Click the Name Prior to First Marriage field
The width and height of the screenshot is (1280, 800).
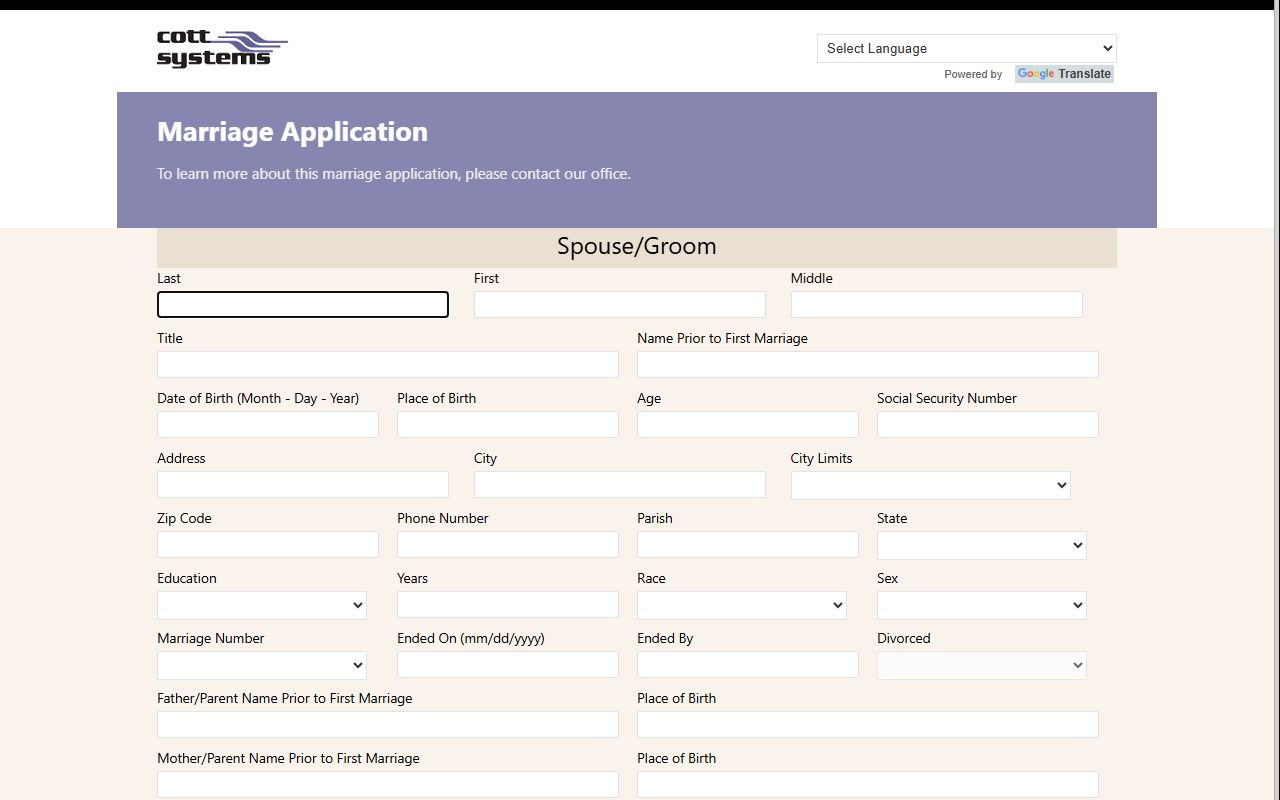(x=868, y=364)
